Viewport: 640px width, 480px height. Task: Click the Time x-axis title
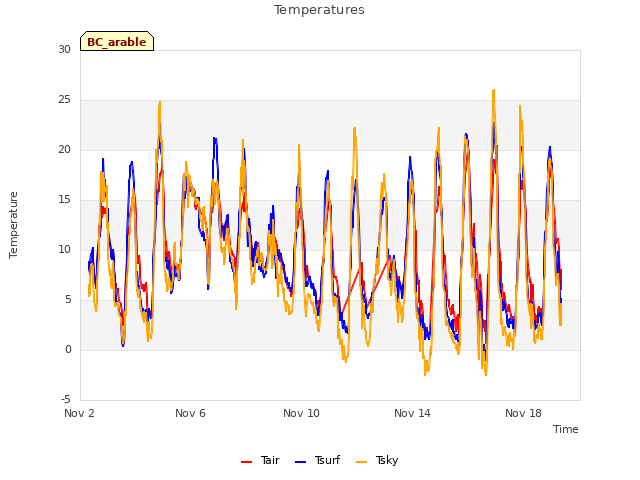[x=566, y=429]
